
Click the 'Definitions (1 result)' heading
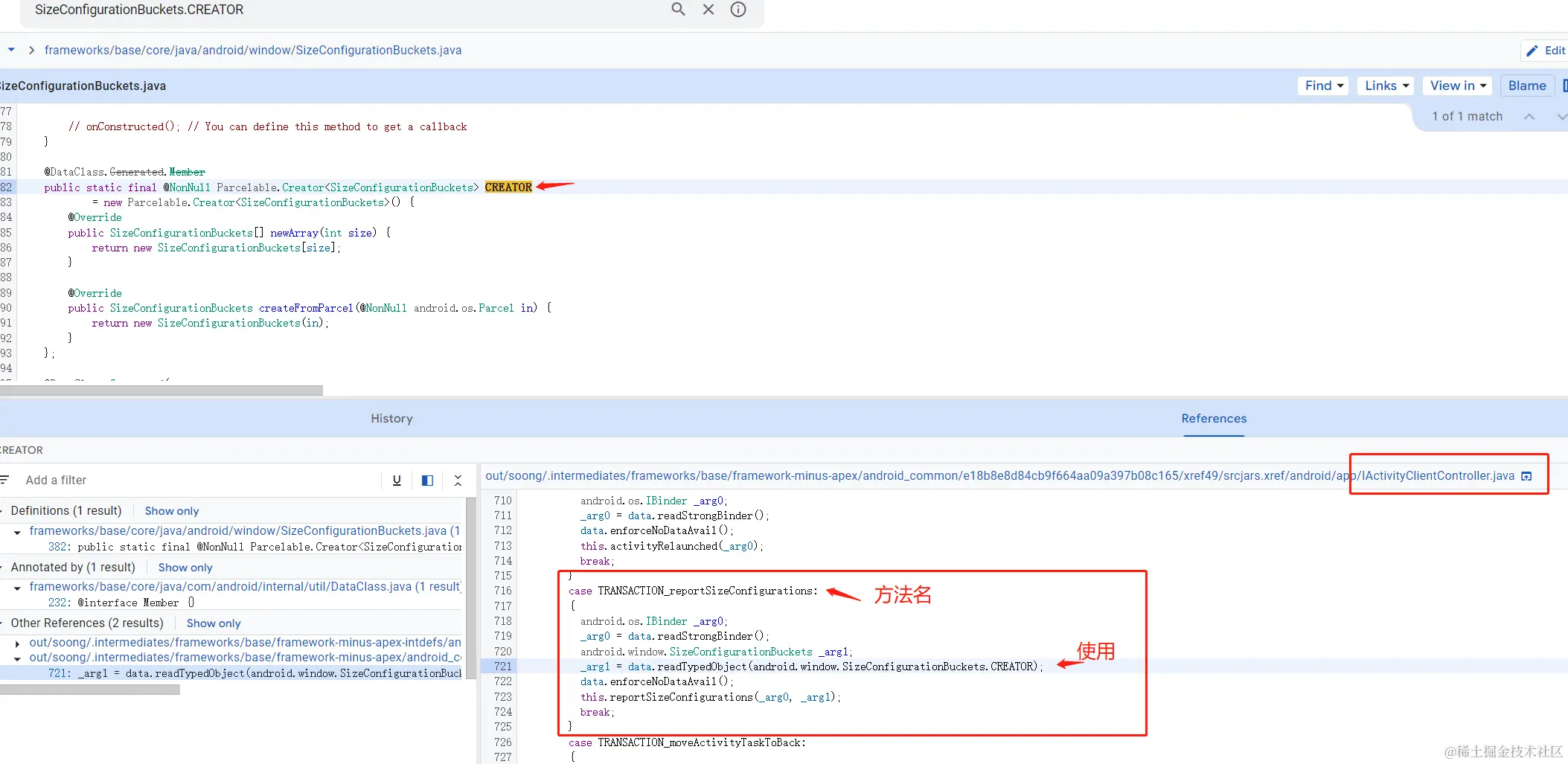(x=66, y=511)
